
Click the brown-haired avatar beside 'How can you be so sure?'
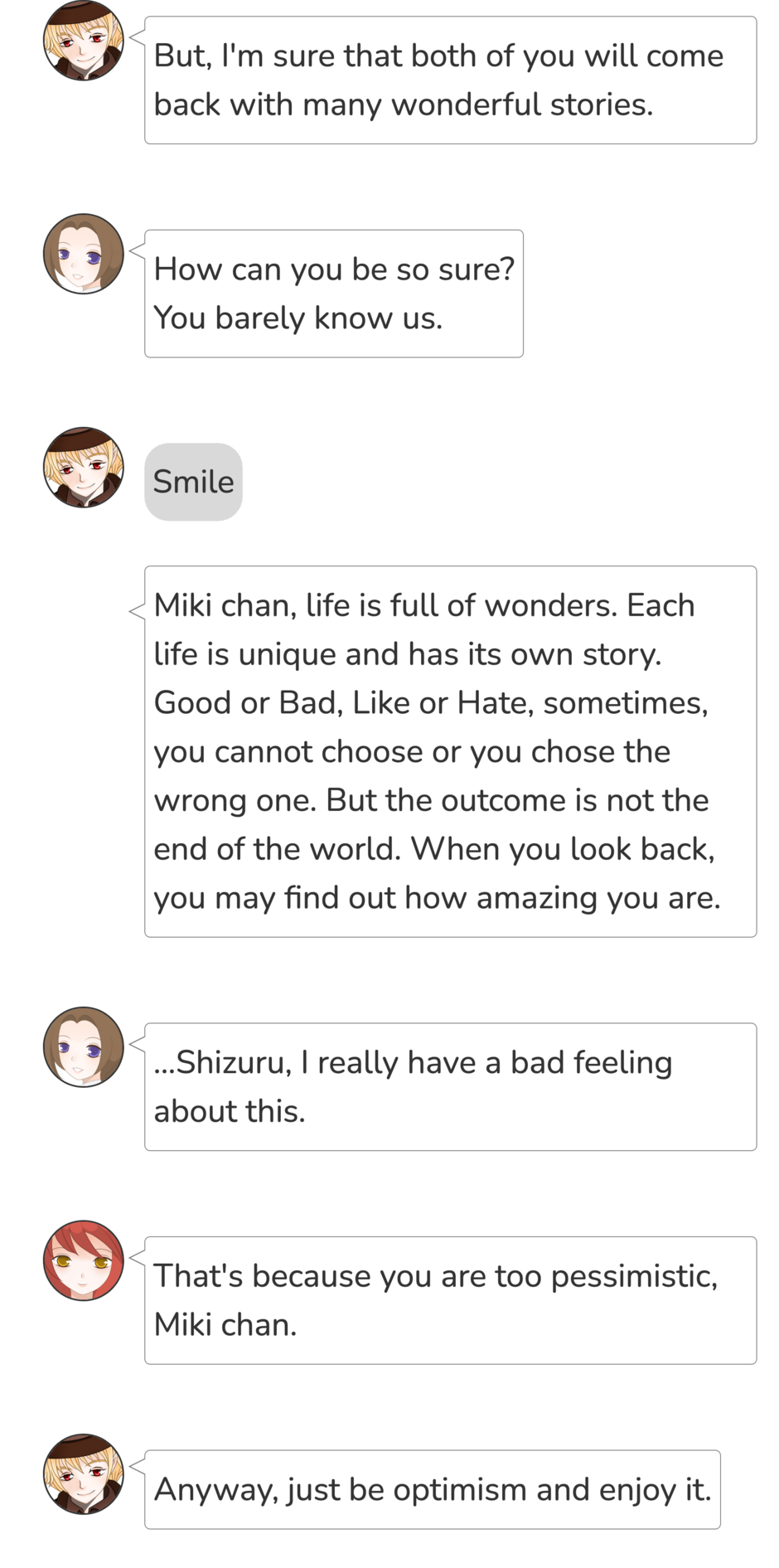[83, 254]
